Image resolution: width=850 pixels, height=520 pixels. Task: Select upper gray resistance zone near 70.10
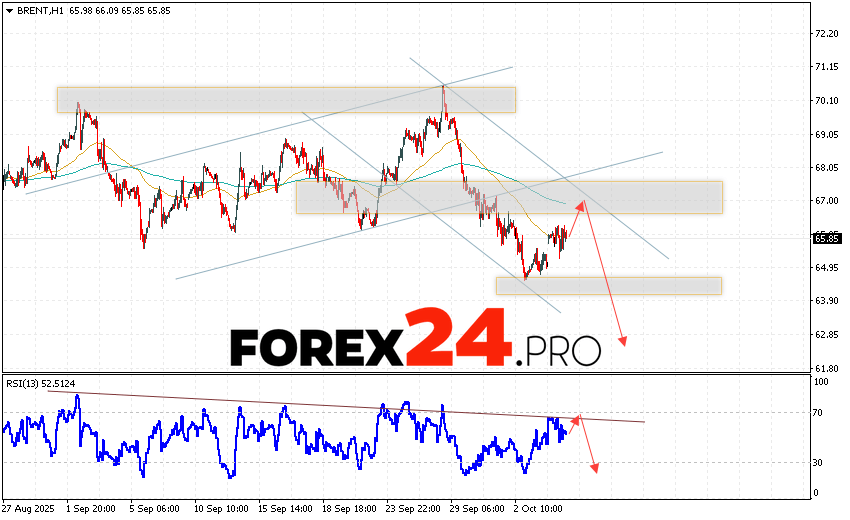[x=286, y=99]
